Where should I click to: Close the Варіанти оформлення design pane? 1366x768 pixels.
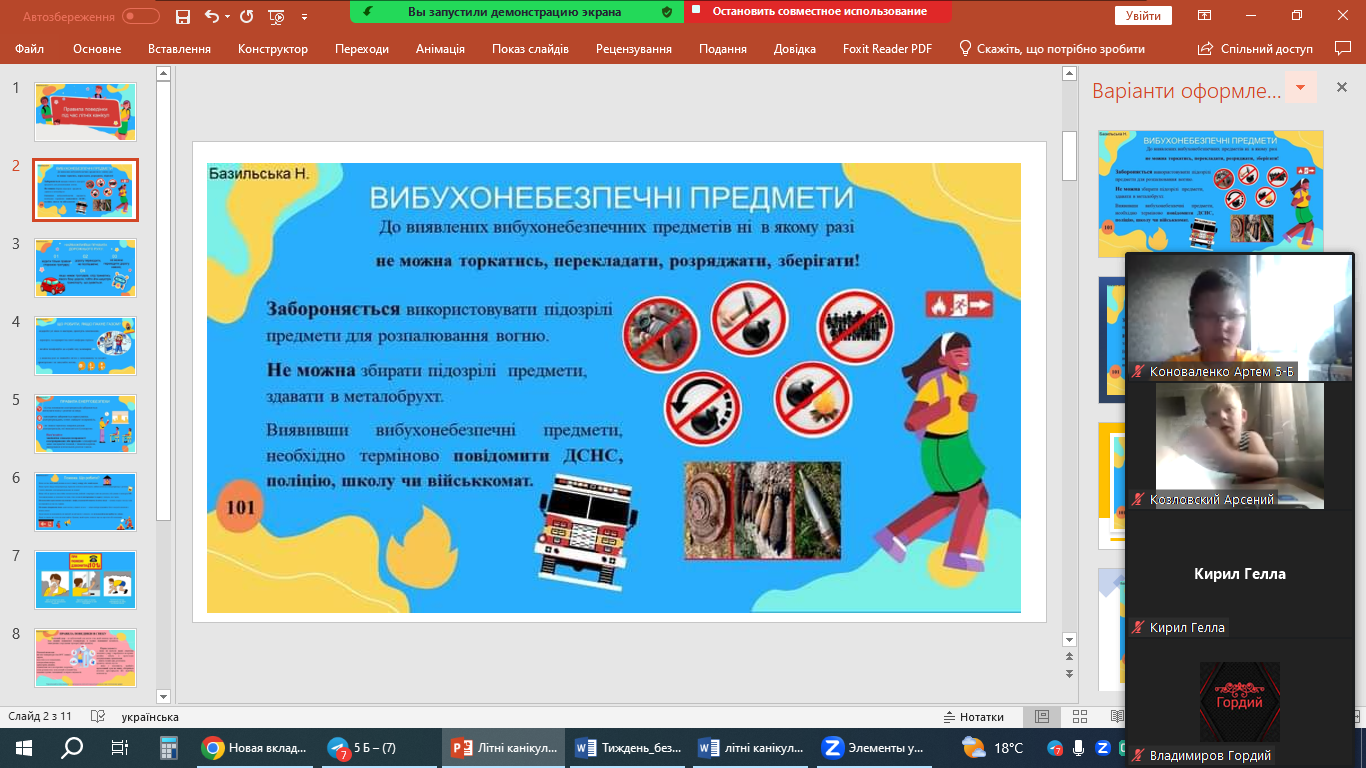pyautogui.click(x=1342, y=88)
